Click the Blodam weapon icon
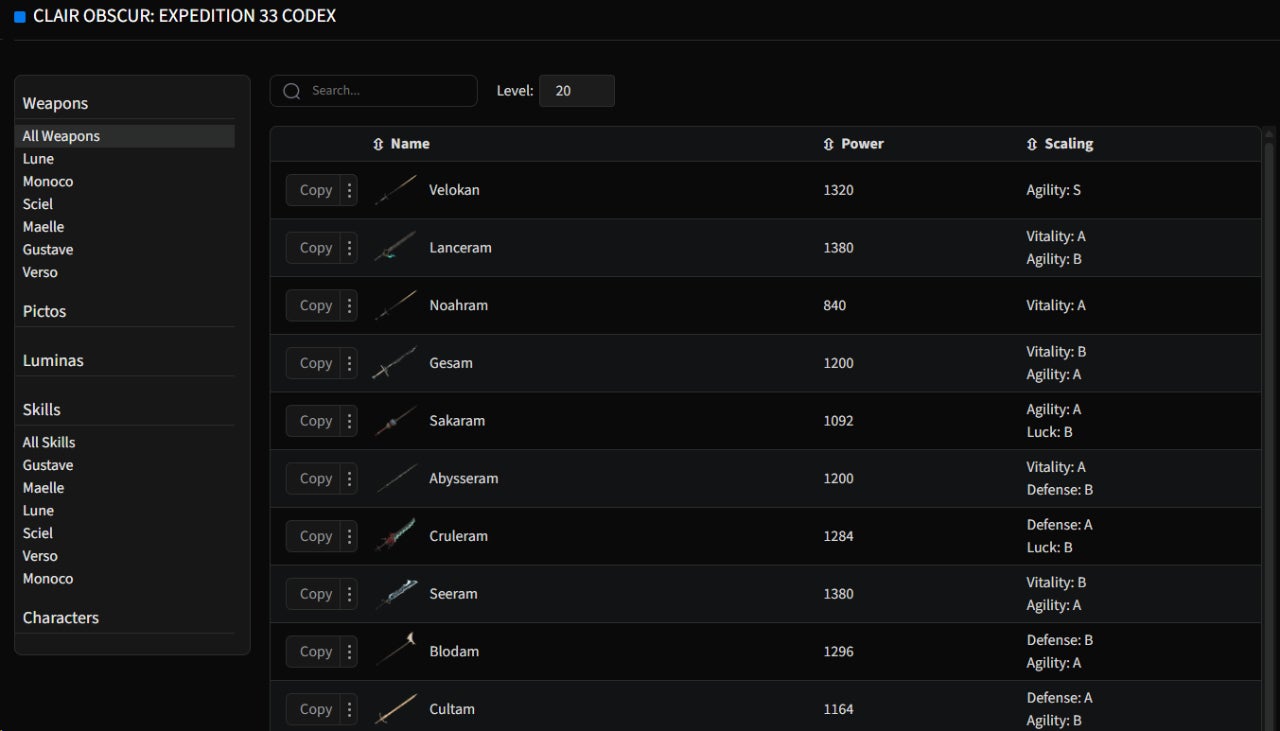 (396, 651)
